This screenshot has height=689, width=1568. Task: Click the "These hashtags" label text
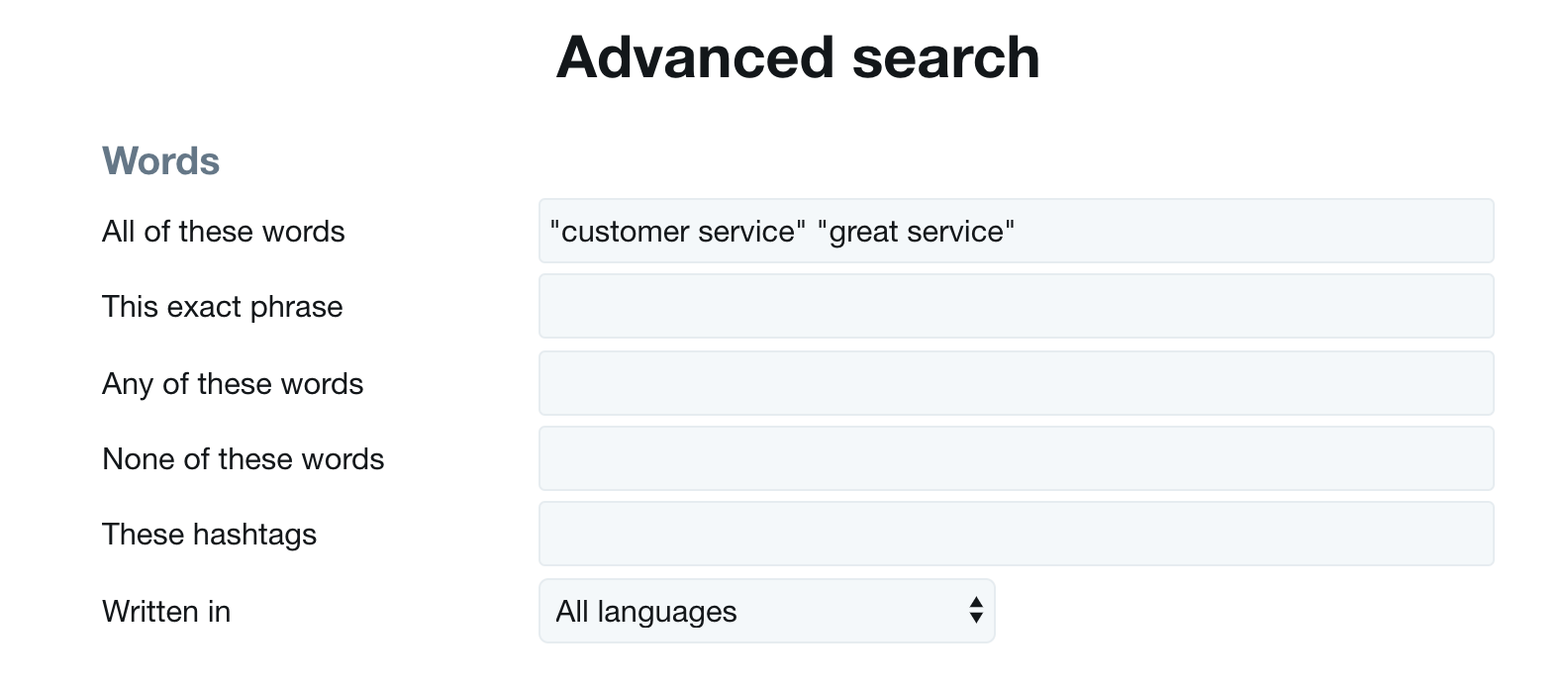pyautogui.click(x=210, y=535)
